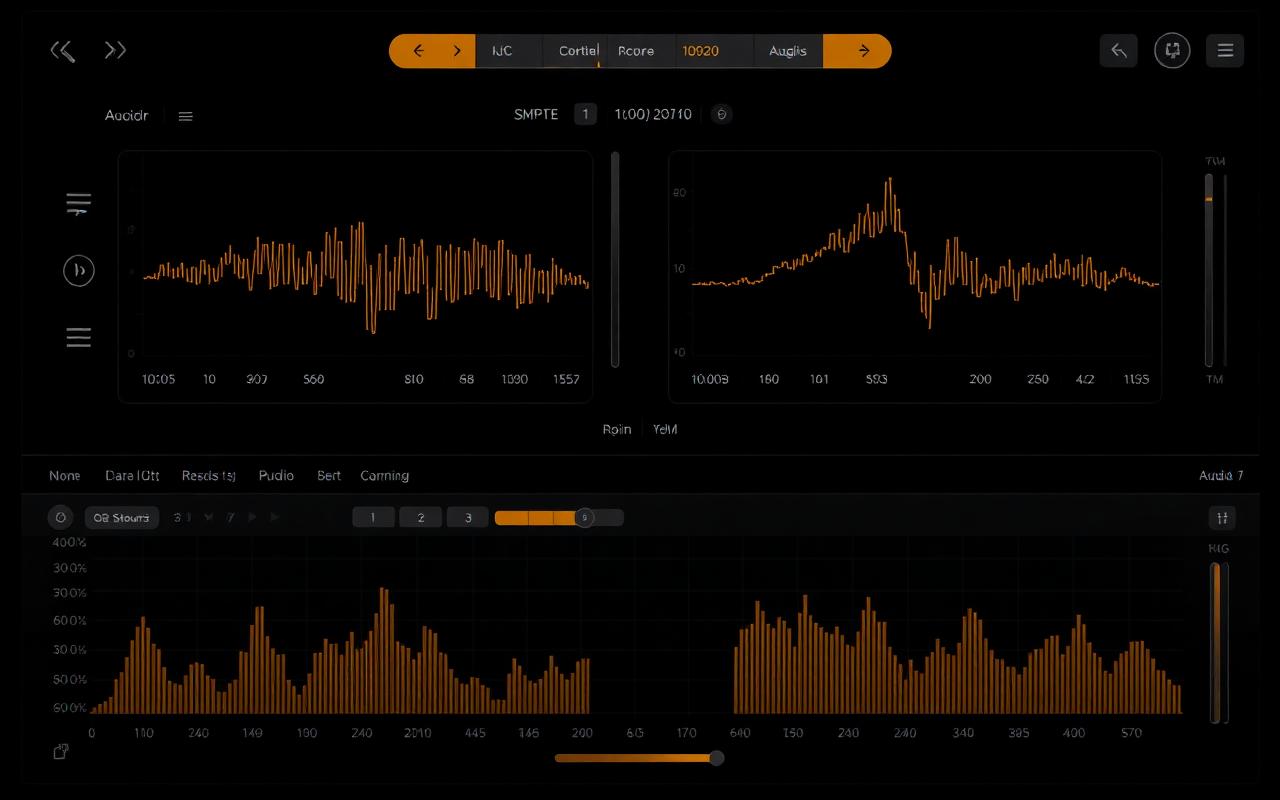Click the round power icon beside OB Stours

pos(60,517)
